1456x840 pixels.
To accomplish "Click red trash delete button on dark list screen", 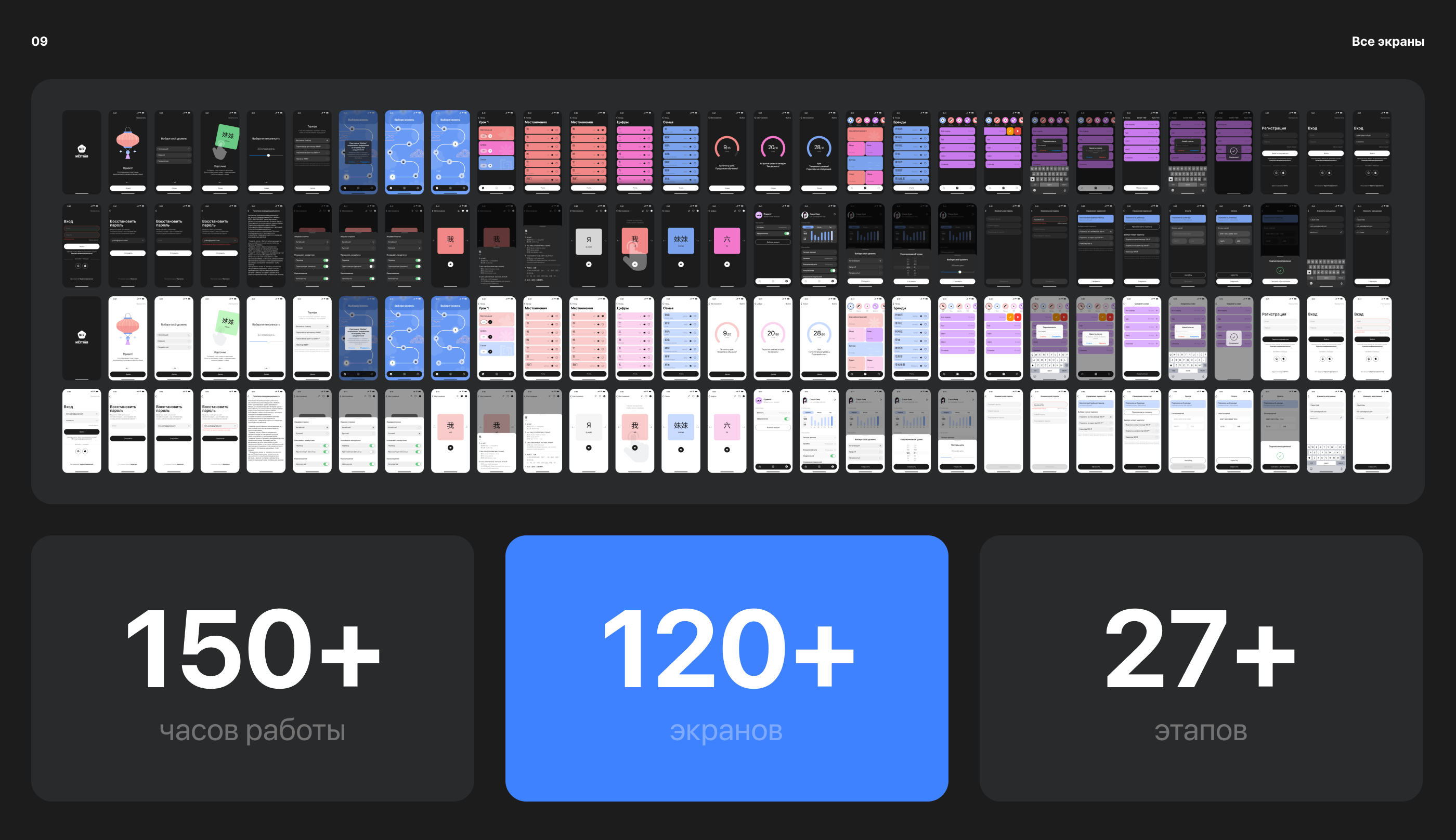I will (1018, 132).
